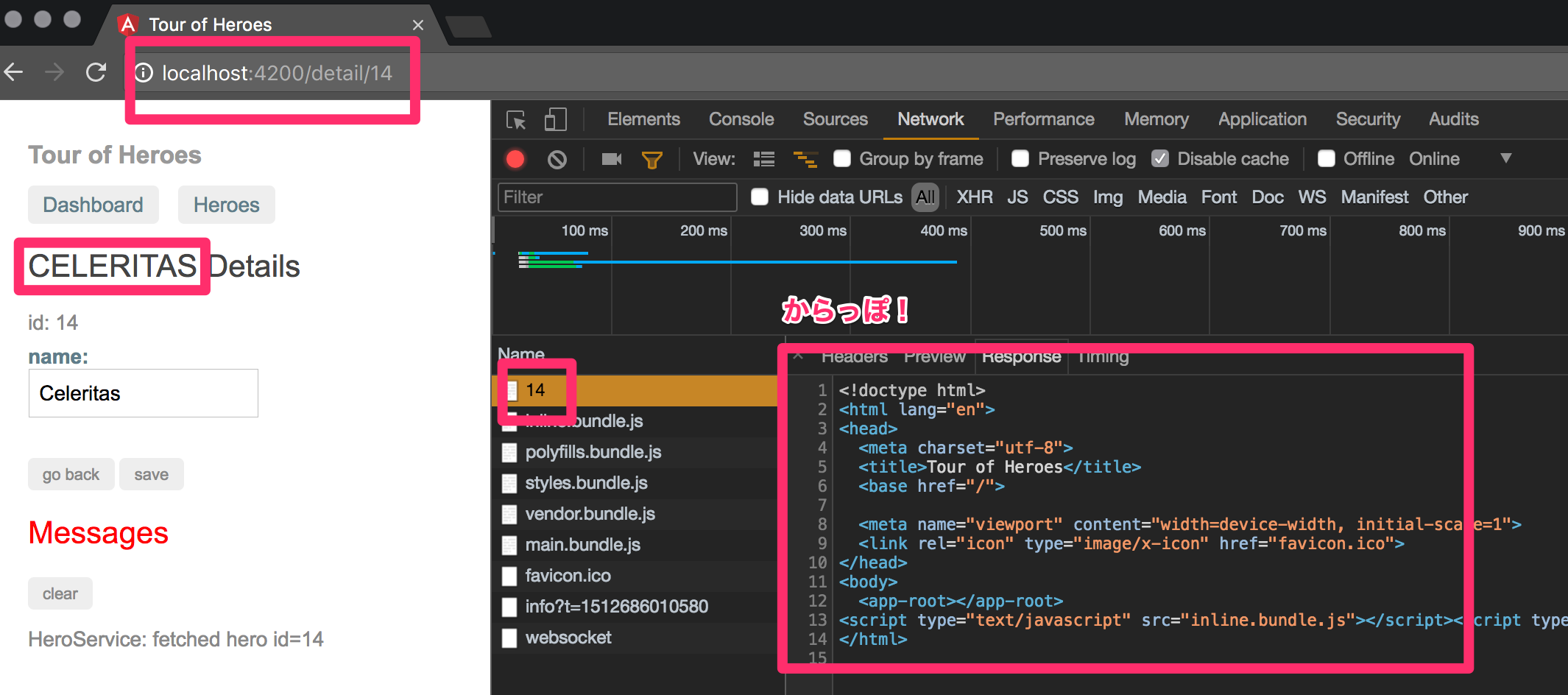Viewport: 1568px width, 695px height.
Task: Select the main.bundle.js request row
Action: [635, 545]
